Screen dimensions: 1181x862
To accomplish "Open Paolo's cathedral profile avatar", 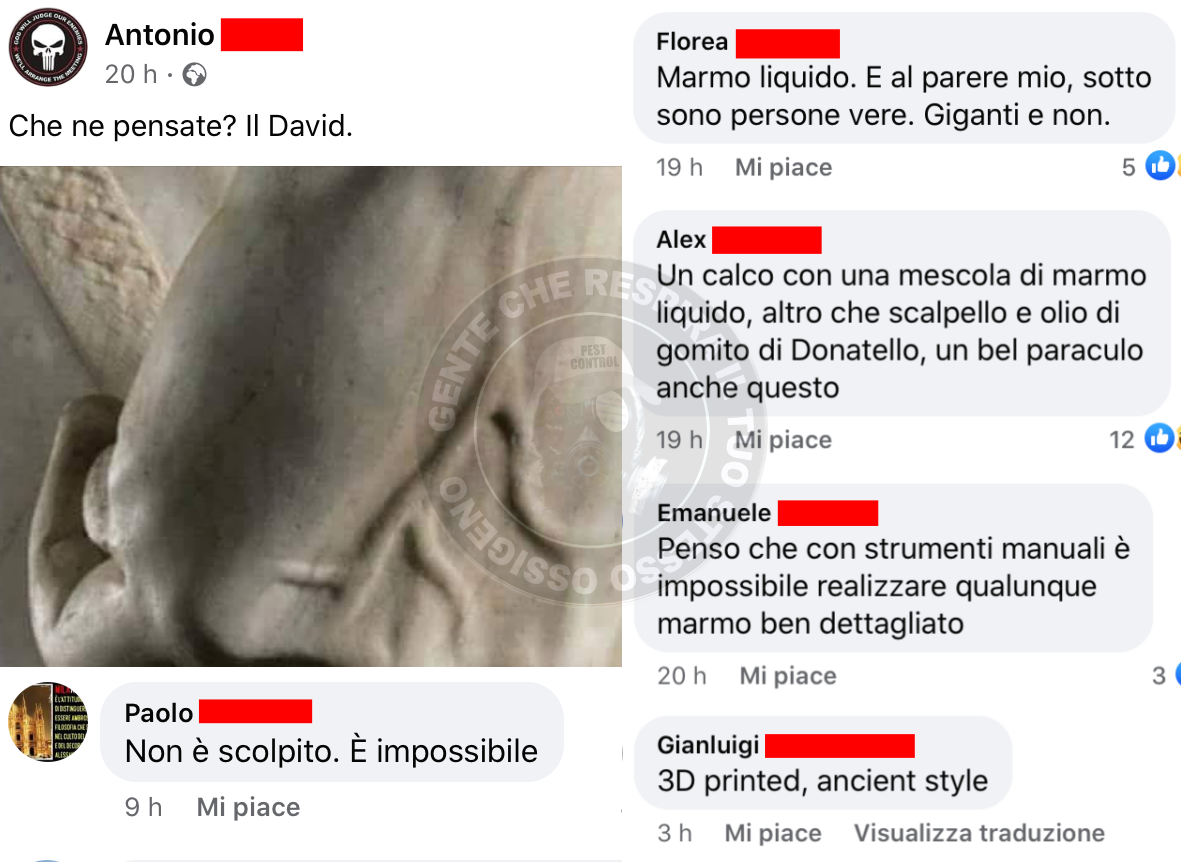I will 47,721.
